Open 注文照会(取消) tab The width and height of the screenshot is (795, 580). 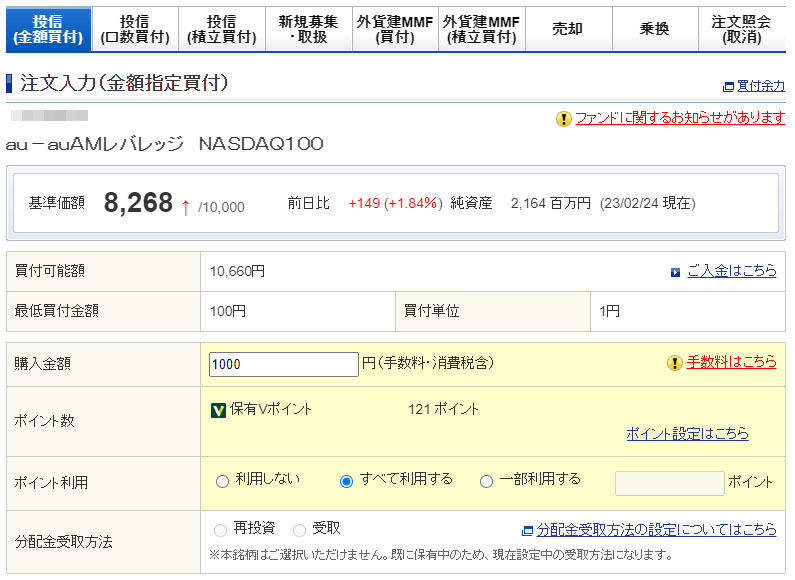[741, 30]
